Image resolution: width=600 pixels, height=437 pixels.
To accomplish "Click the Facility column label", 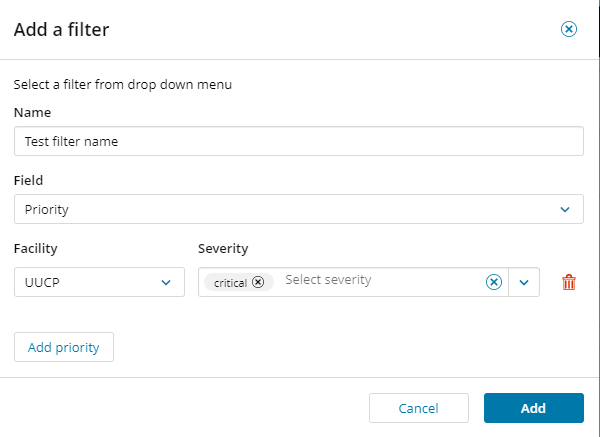I will pos(36,248).
